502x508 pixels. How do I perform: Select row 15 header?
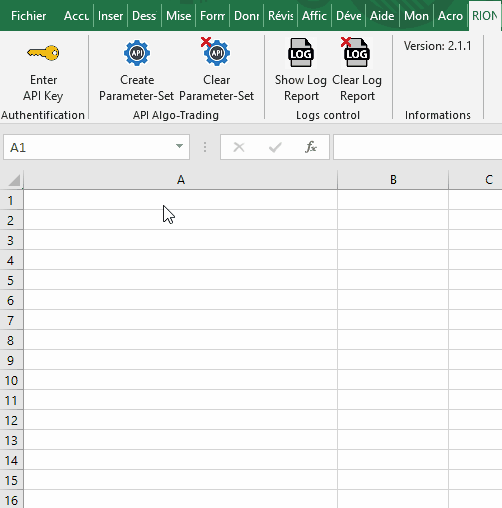pos(11,480)
